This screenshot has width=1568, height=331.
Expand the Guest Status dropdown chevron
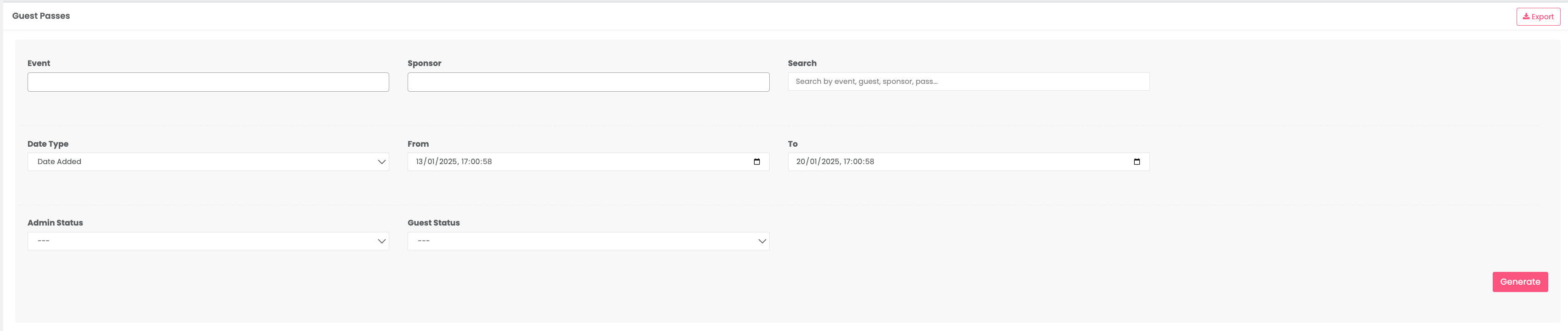click(762, 242)
